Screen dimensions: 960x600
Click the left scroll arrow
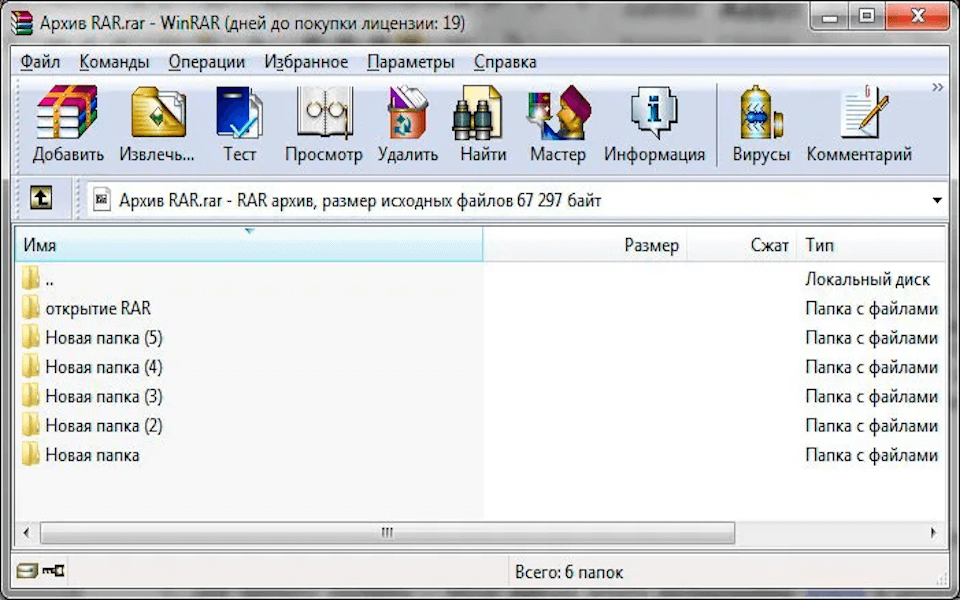pyautogui.click(x=26, y=533)
